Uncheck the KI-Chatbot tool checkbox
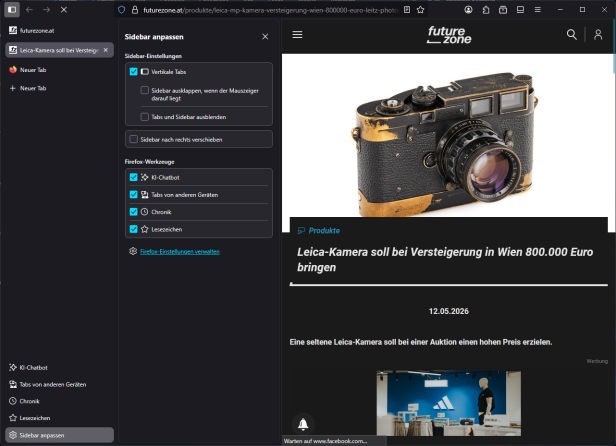This screenshot has width=616, height=446. (x=134, y=177)
